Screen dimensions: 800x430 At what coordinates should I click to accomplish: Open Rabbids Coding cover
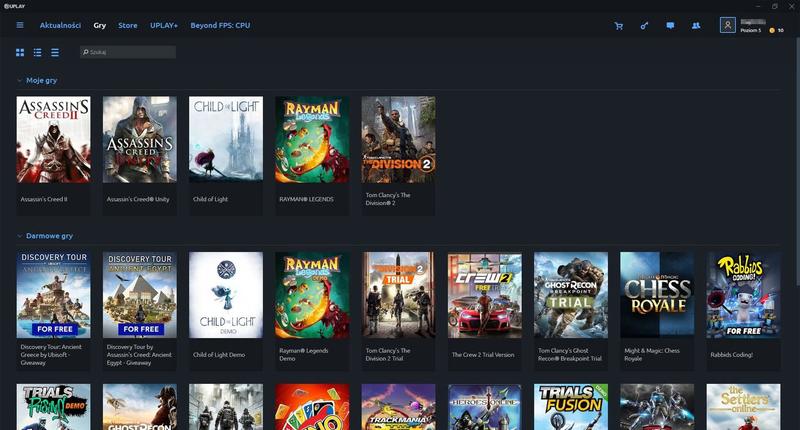pos(743,295)
